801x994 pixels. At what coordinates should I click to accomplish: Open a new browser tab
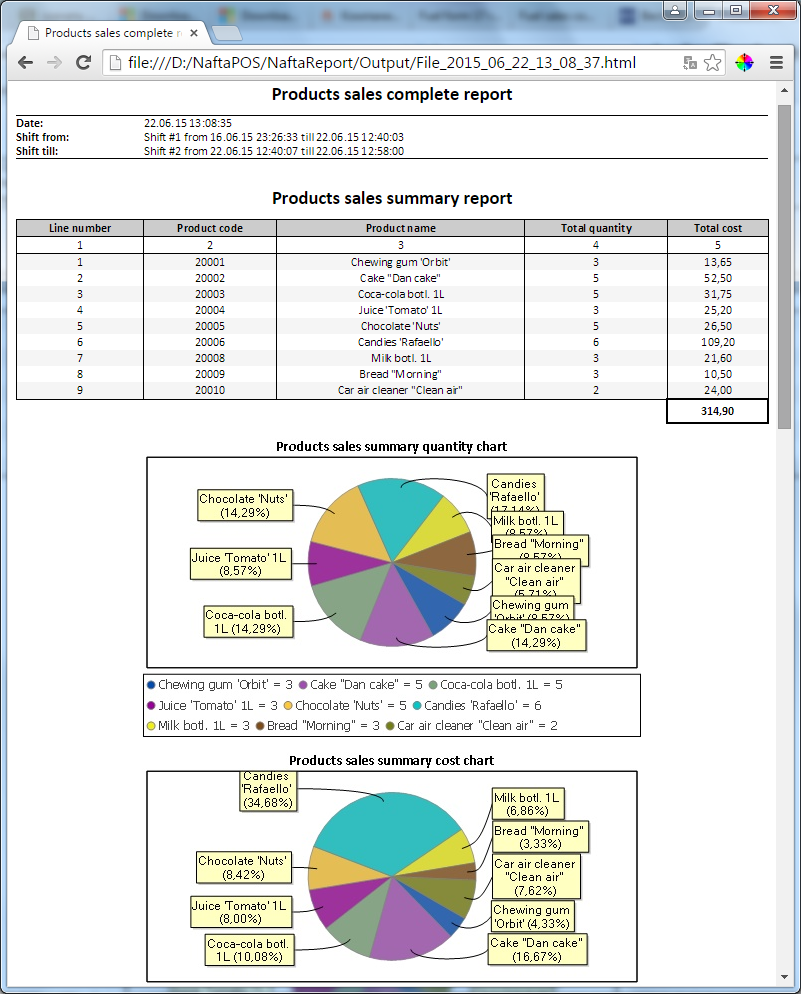coord(227,33)
